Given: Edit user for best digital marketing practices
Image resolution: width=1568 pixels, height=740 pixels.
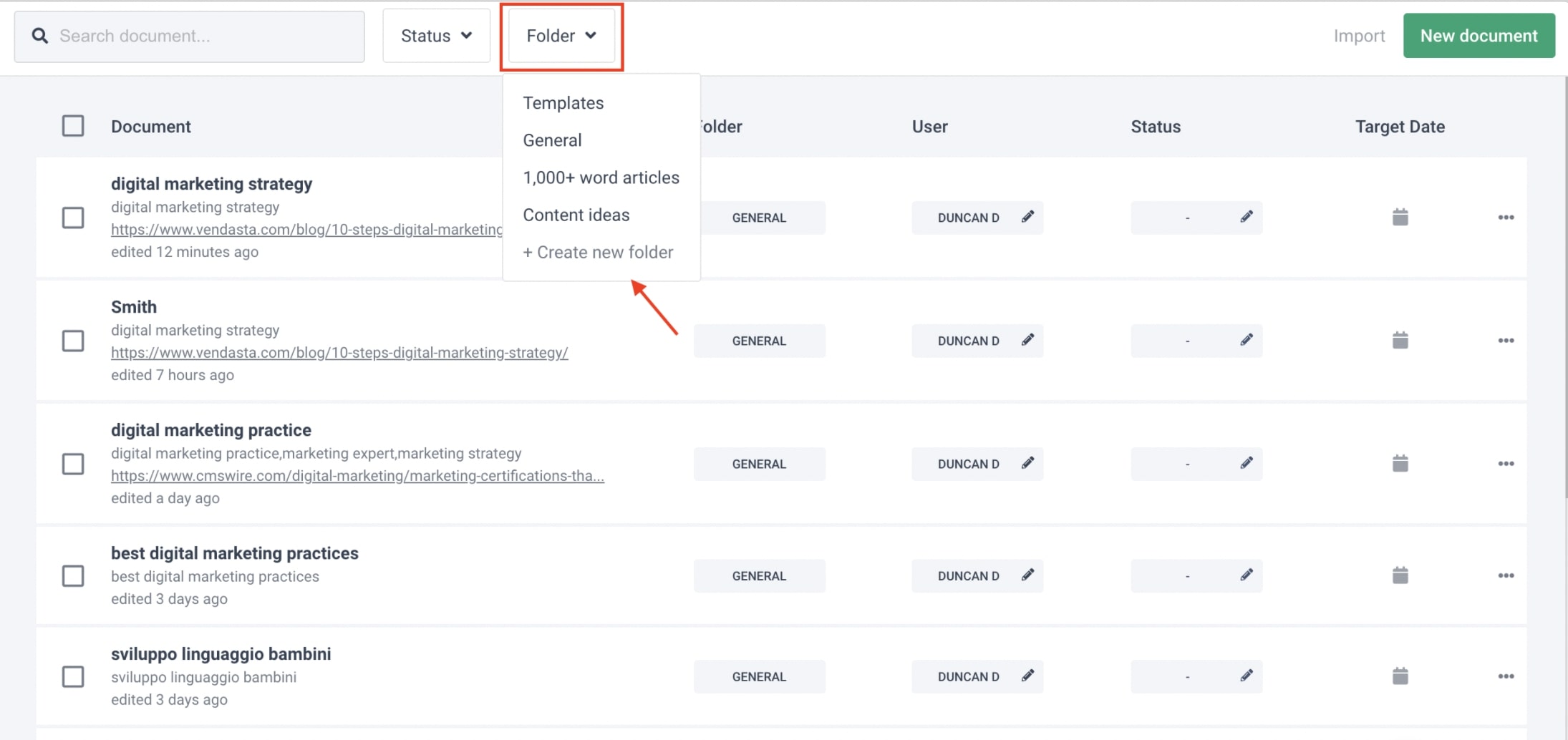Looking at the screenshot, I should coord(1027,575).
